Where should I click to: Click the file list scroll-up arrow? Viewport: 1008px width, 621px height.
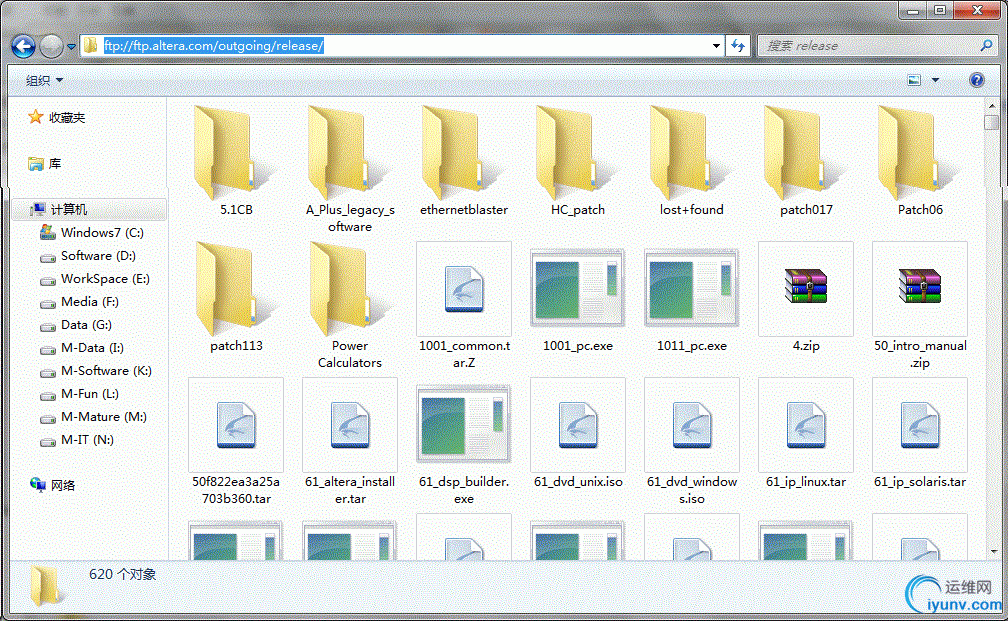[991, 105]
